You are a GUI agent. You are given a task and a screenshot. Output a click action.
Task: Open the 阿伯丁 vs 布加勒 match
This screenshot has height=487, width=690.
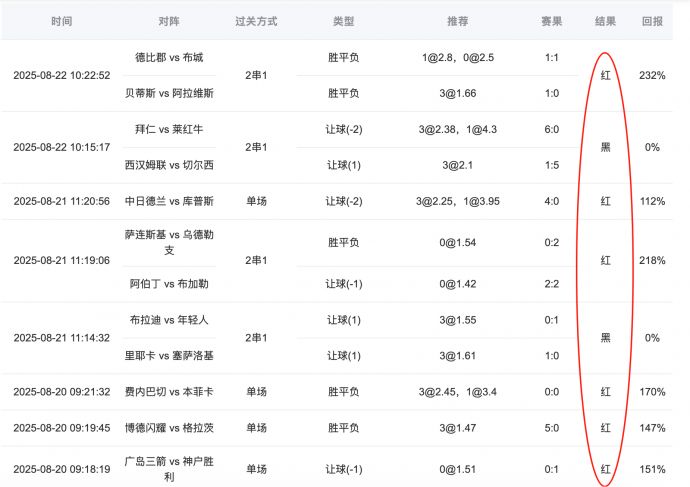pos(168,284)
